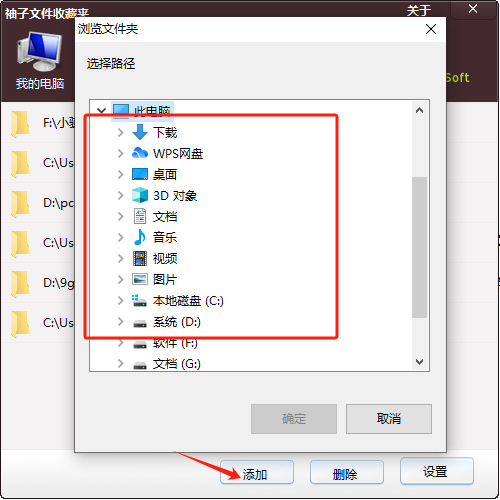Viewport: 500px width, 500px height.
Task: Select the 本地磁盘 (C:) drive icon
Action: click(x=139, y=300)
